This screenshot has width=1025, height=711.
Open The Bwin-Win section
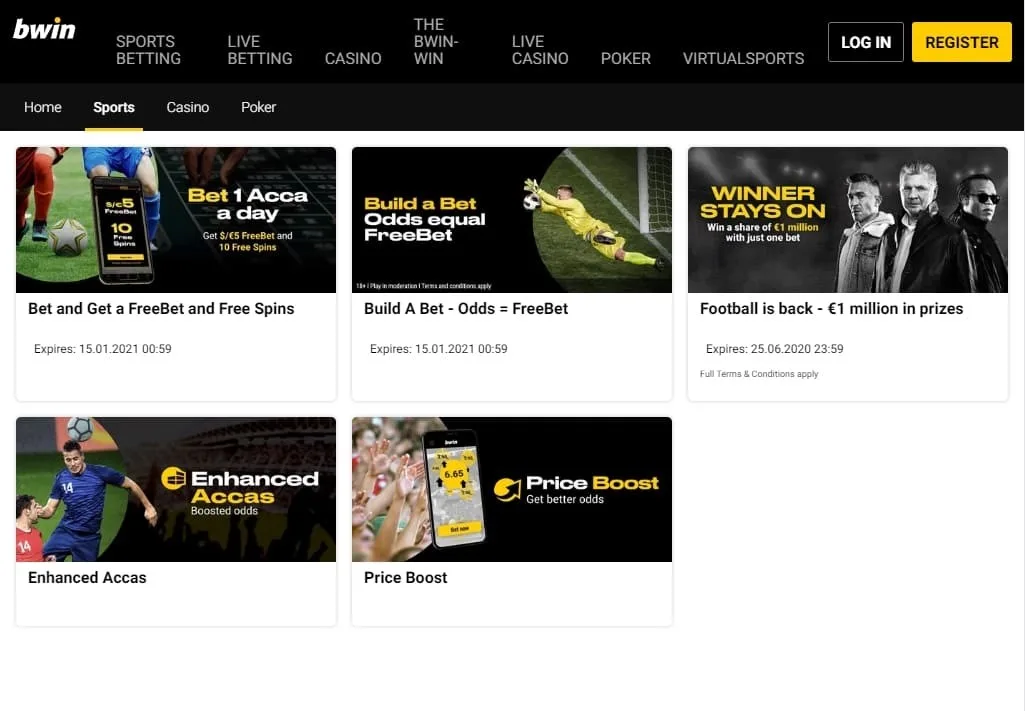436,42
